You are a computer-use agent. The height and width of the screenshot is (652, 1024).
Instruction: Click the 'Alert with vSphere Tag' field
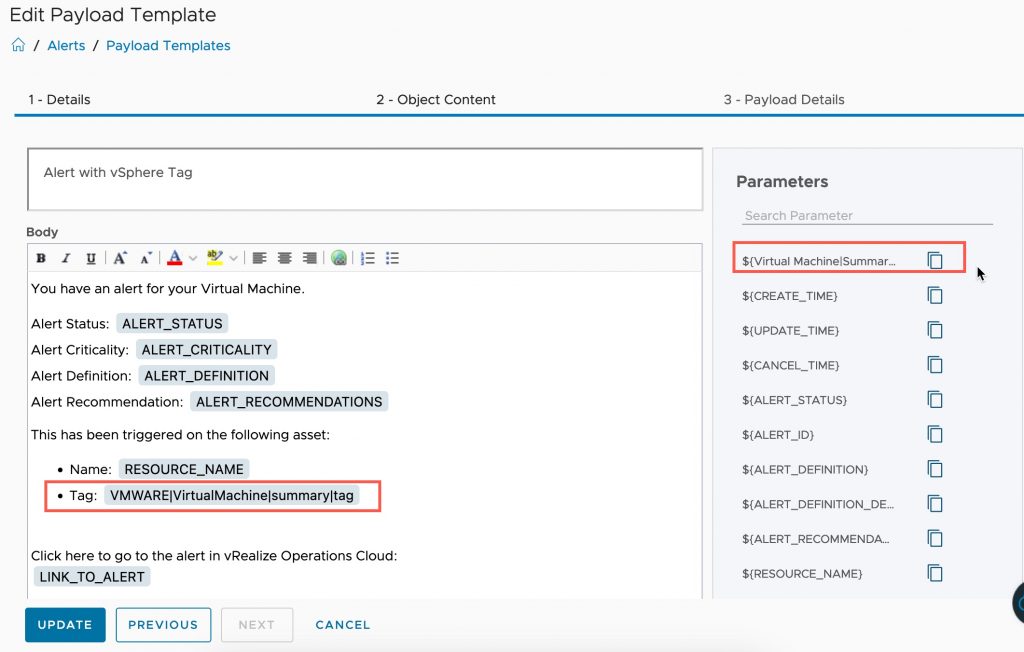pyautogui.click(x=365, y=179)
